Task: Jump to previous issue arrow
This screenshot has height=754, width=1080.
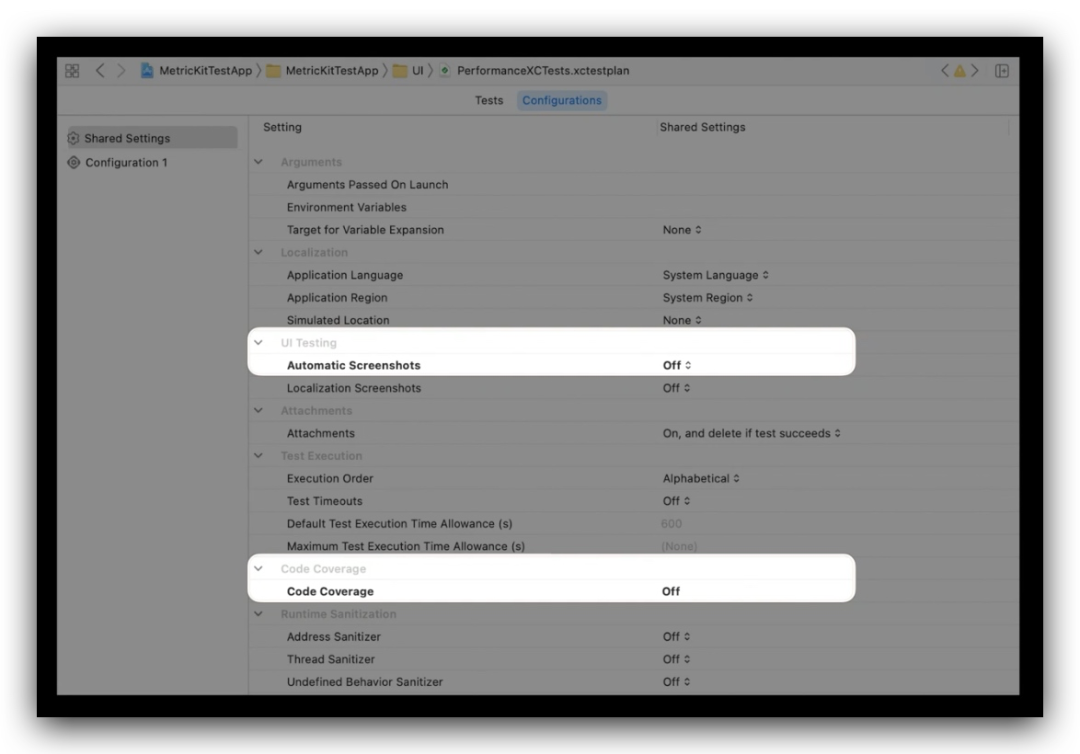Action: pos(945,71)
